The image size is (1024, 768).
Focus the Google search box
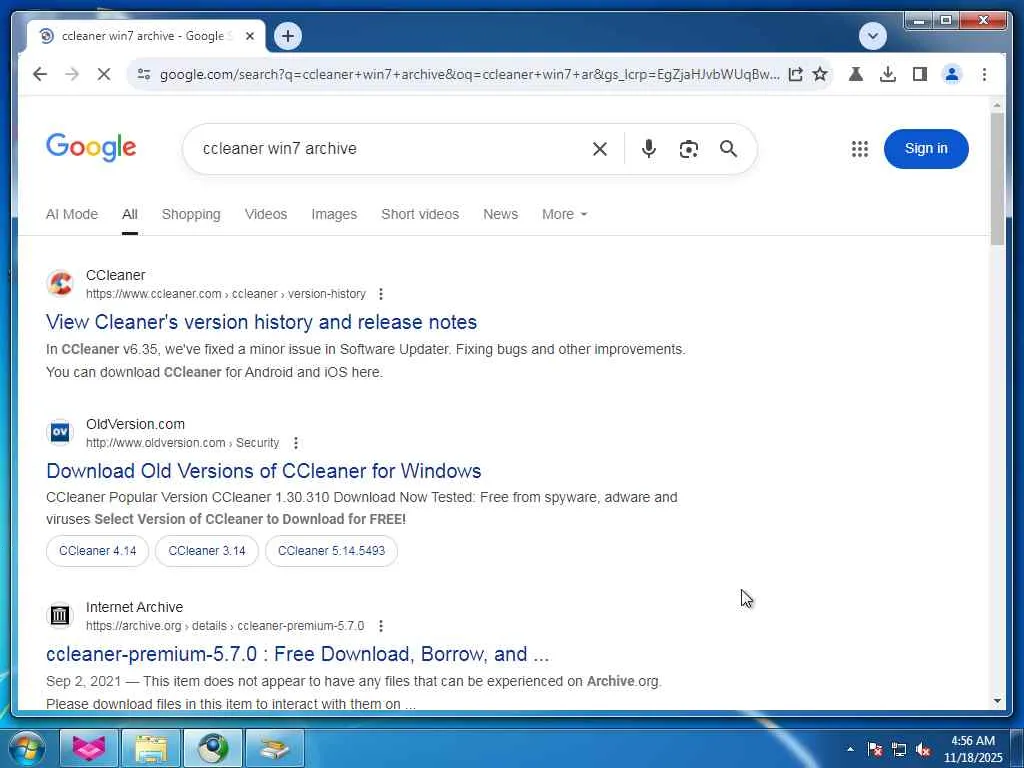392,149
